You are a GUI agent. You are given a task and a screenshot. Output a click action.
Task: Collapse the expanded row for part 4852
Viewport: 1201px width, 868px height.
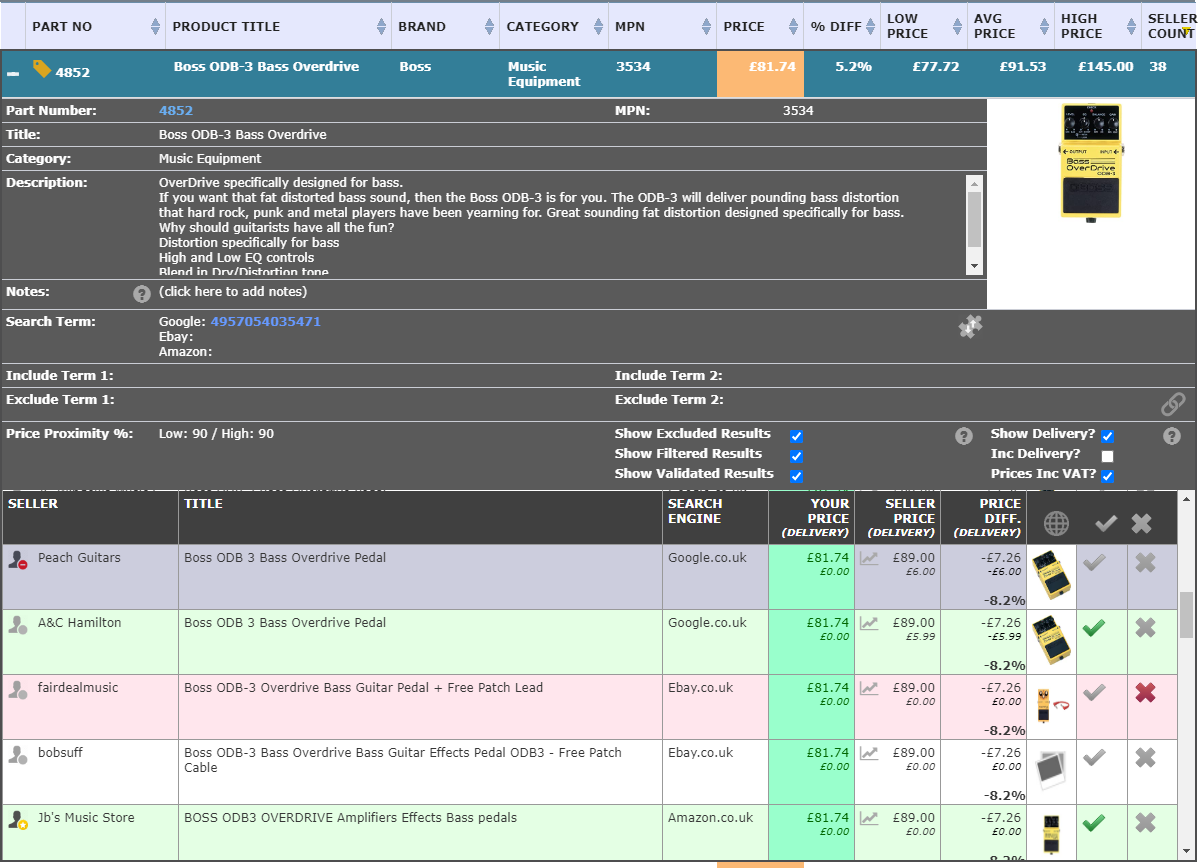pos(13,73)
